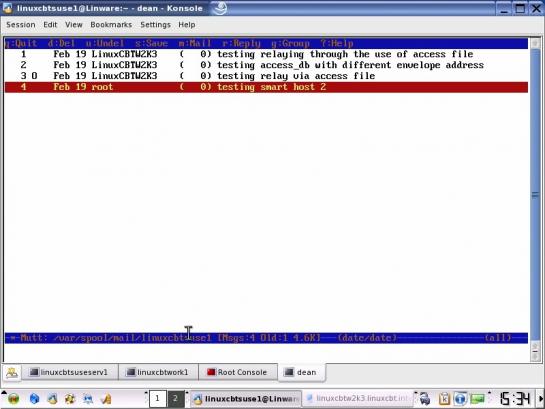Viewport: 545px width, 409px height.
Task: Open the KDE start menu icon
Action: [x=13, y=399]
